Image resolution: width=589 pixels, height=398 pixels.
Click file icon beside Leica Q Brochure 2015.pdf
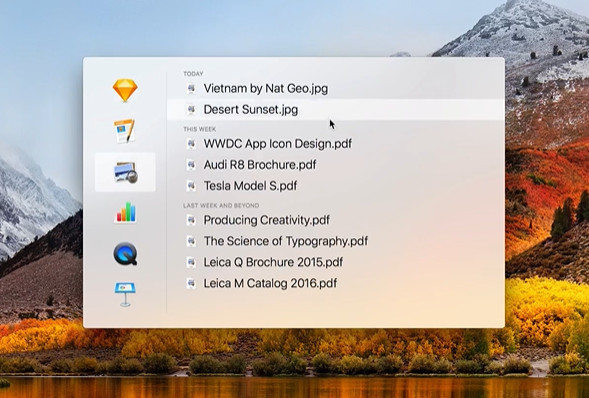pos(191,262)
